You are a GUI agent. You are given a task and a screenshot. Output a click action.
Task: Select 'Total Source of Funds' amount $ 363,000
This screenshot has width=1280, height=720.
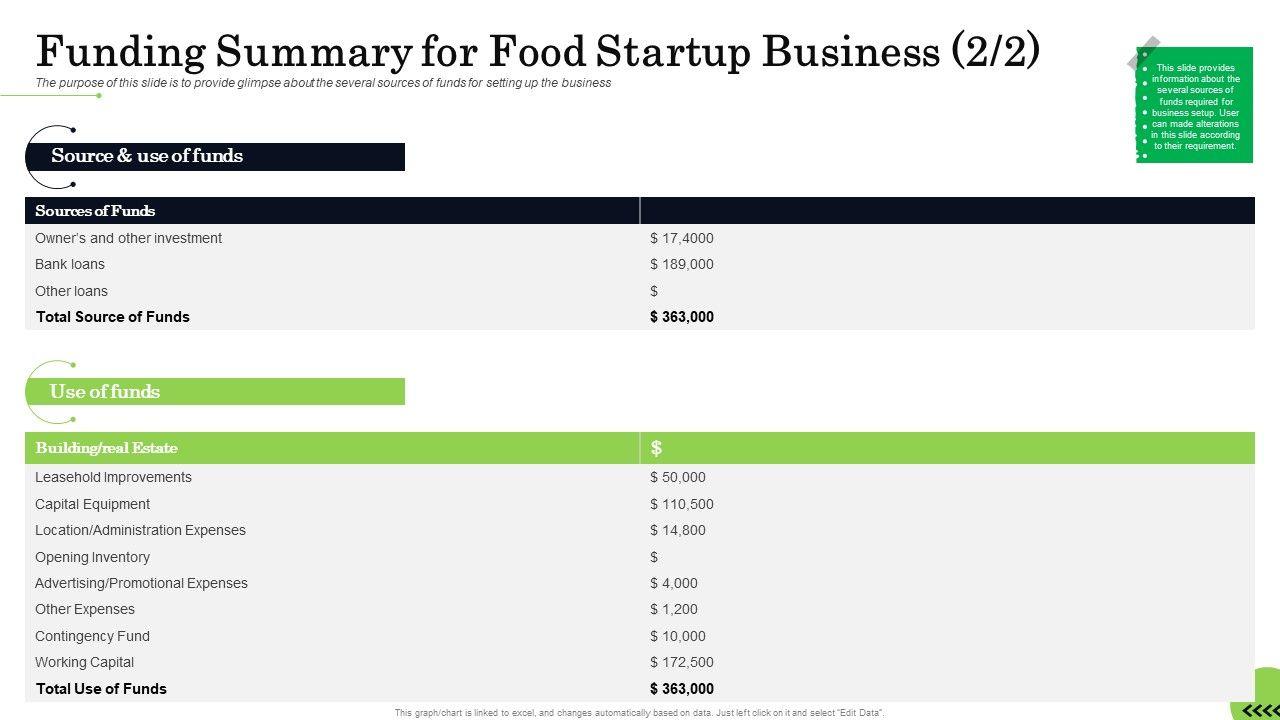click(682, 317)
